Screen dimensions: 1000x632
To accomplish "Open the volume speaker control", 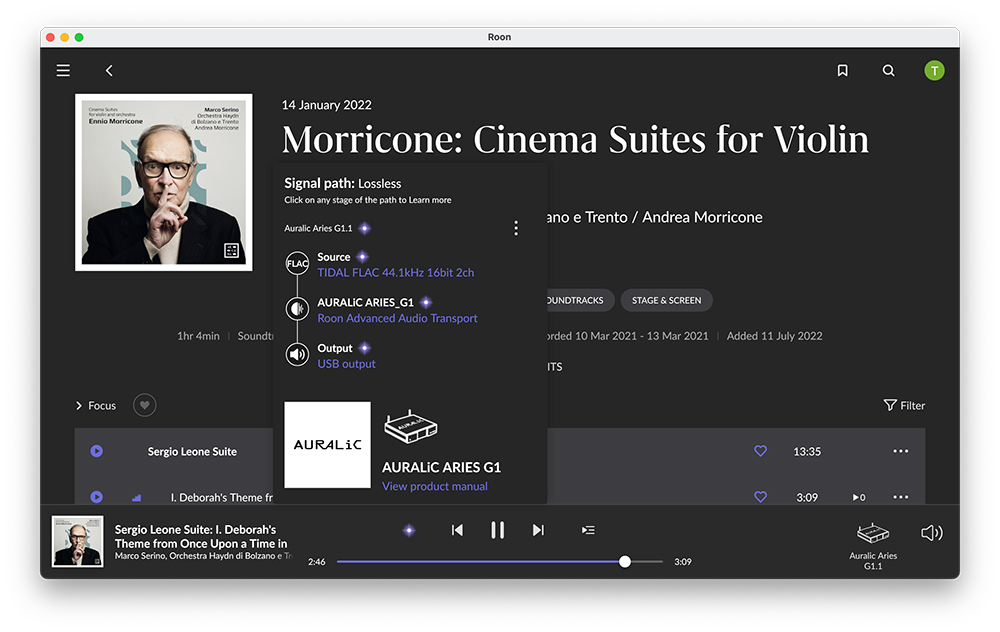I will (932, 533).
